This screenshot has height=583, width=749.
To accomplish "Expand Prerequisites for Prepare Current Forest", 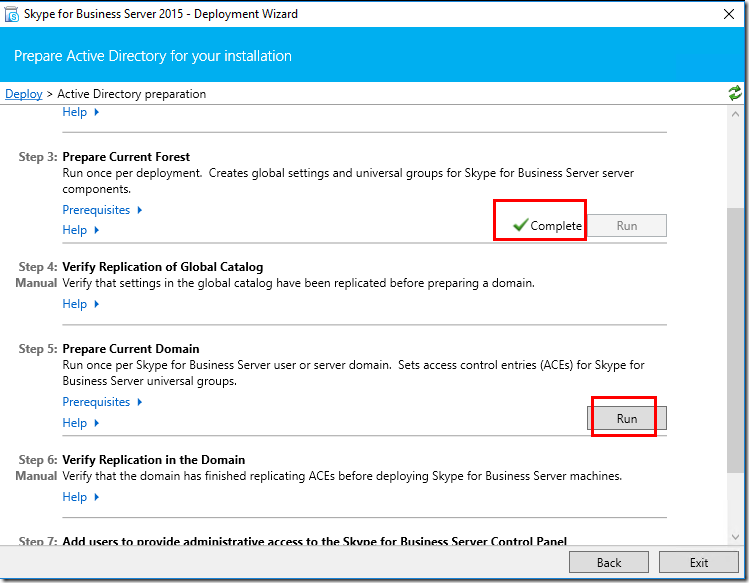I will 102,210.
